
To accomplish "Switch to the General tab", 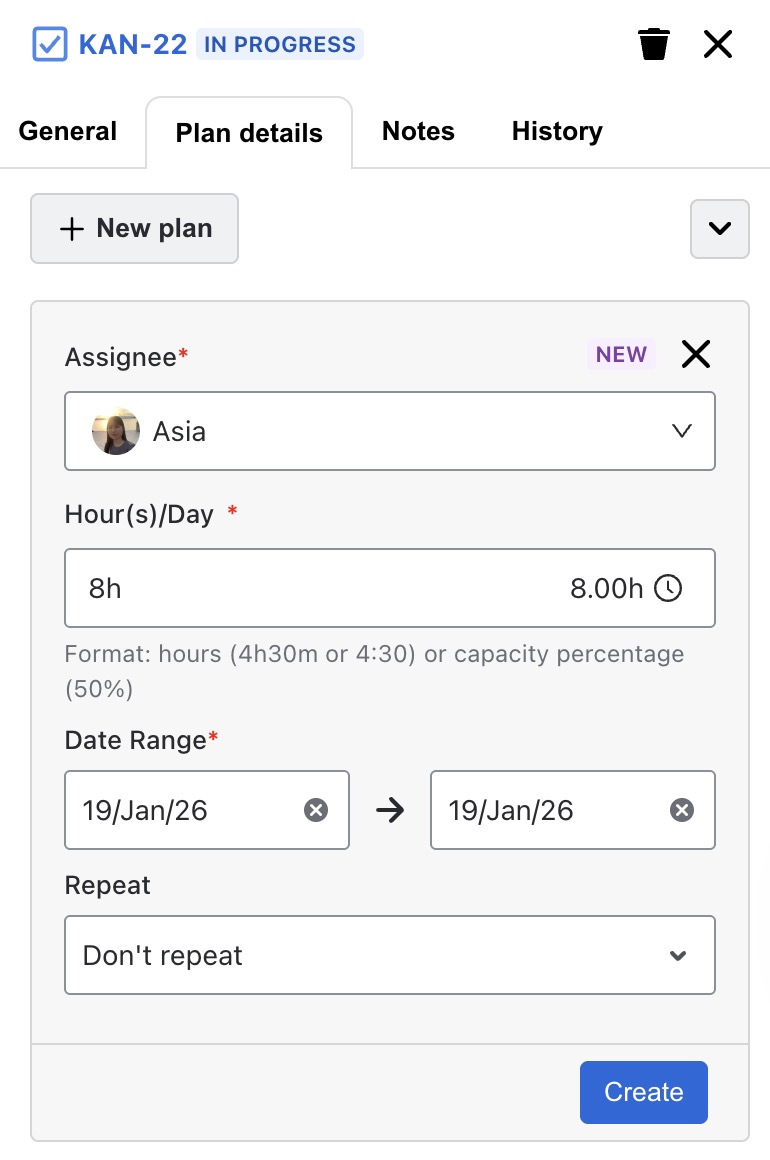I will point(68,132).
